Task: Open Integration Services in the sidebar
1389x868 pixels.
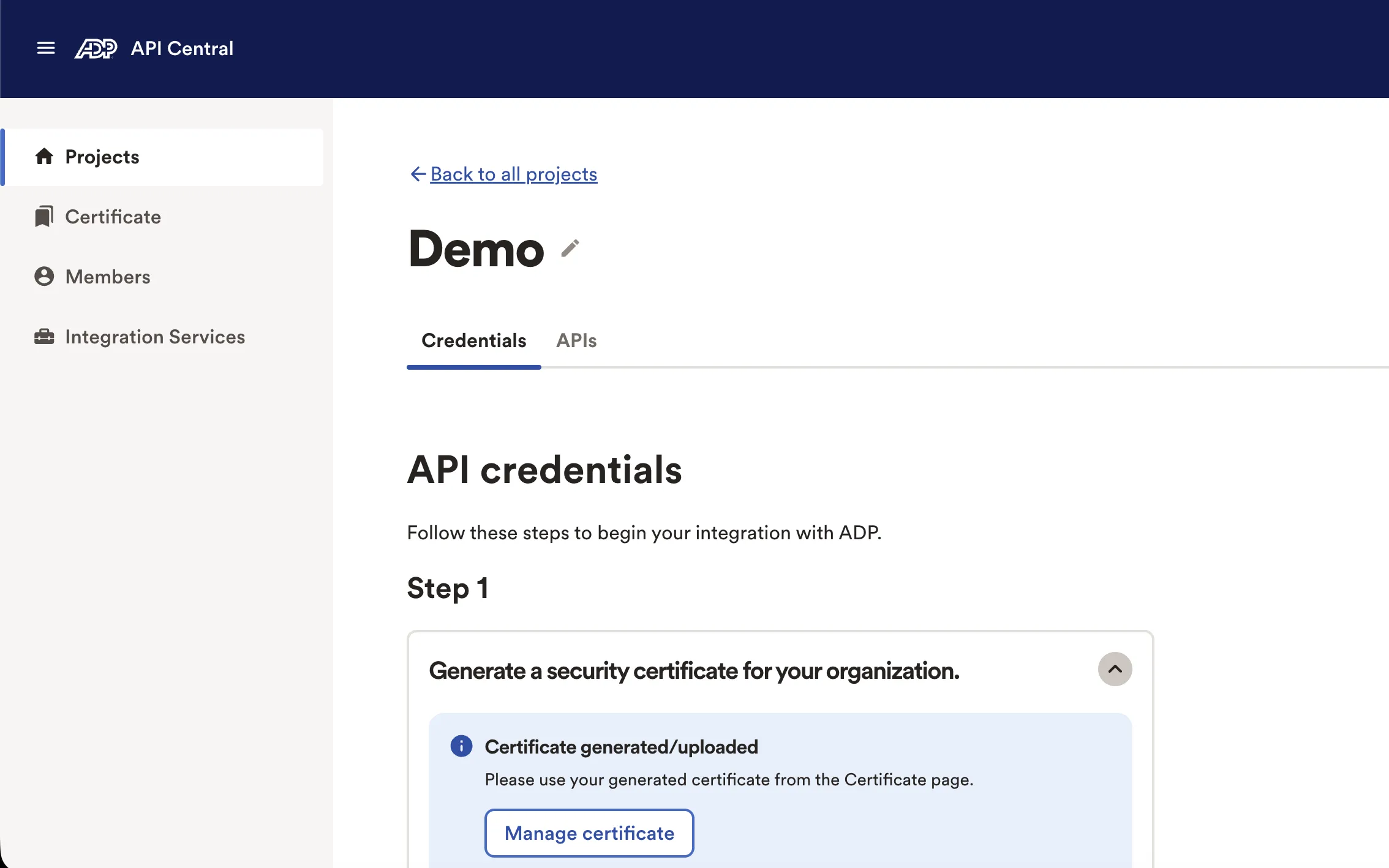Action: coord(163,337)
